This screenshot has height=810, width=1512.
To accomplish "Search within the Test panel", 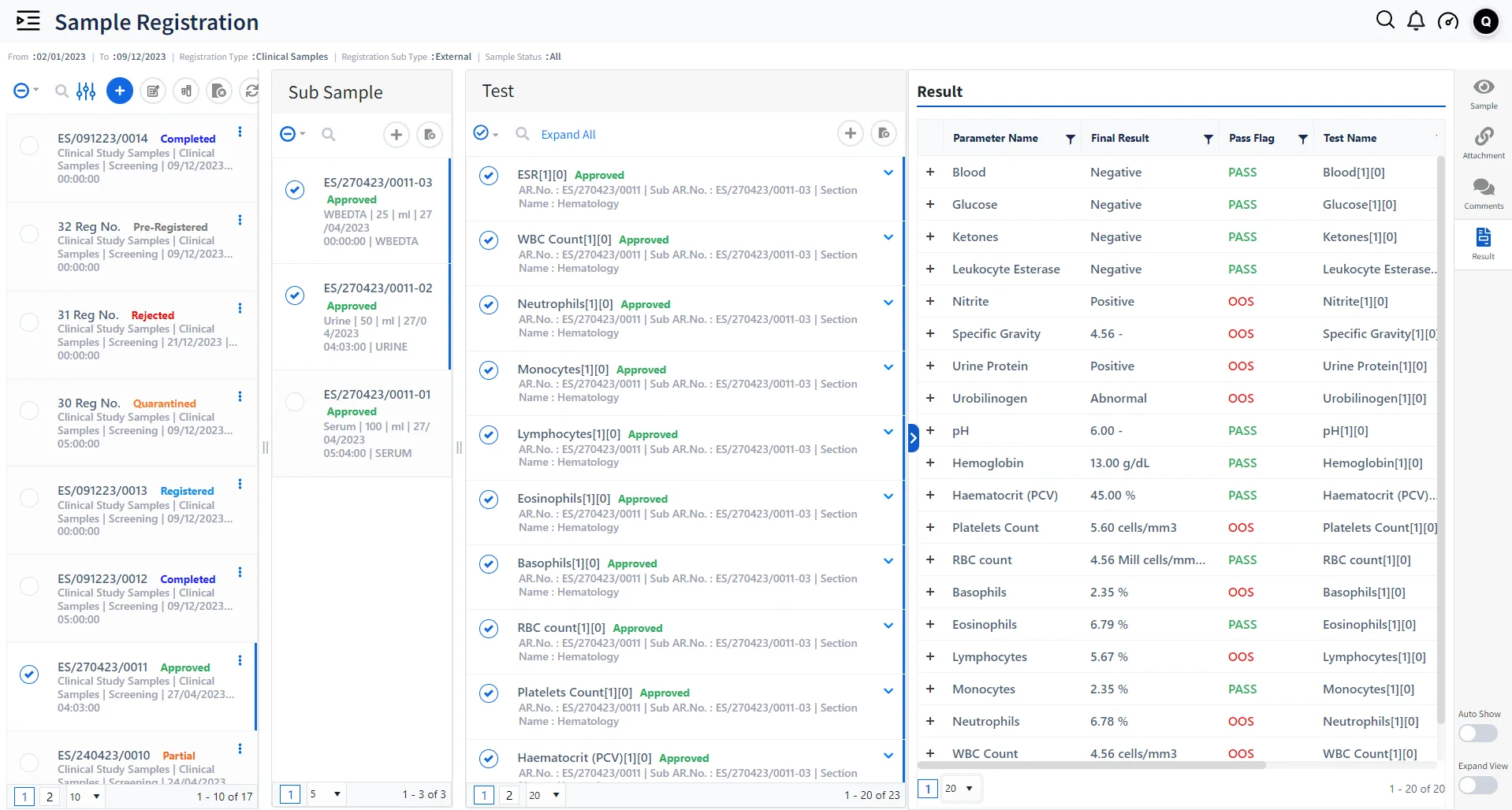I will (x=523, y=134).
